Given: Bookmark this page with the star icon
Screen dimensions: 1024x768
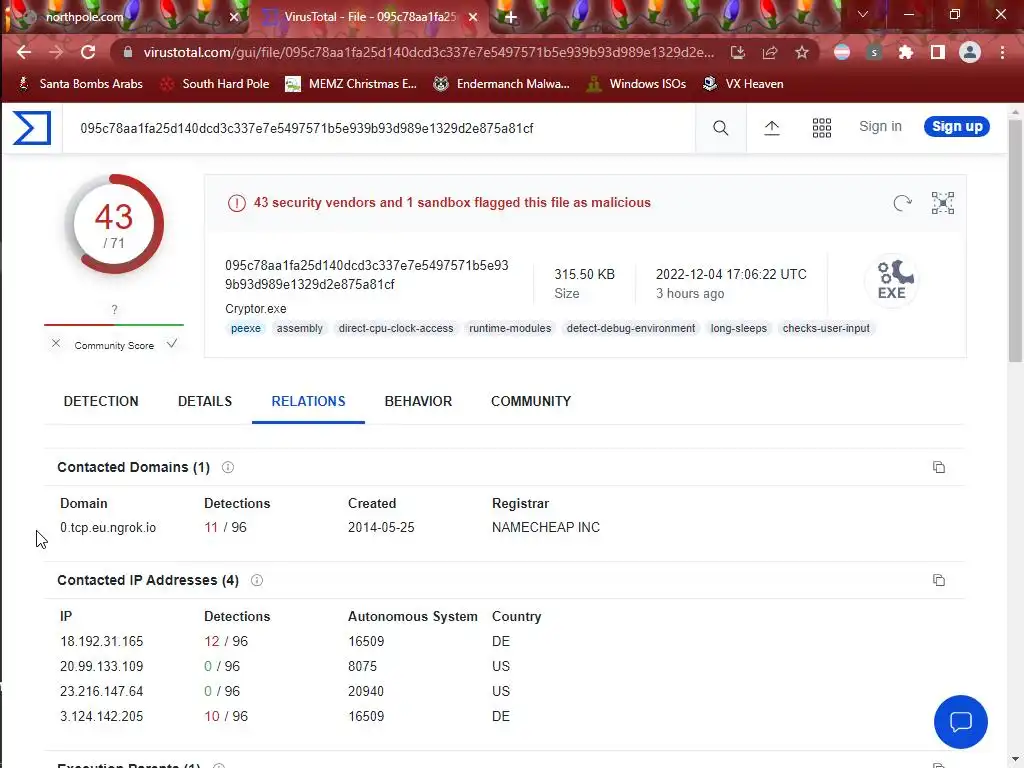Looking at the screenshot, I should click(802, 52).
